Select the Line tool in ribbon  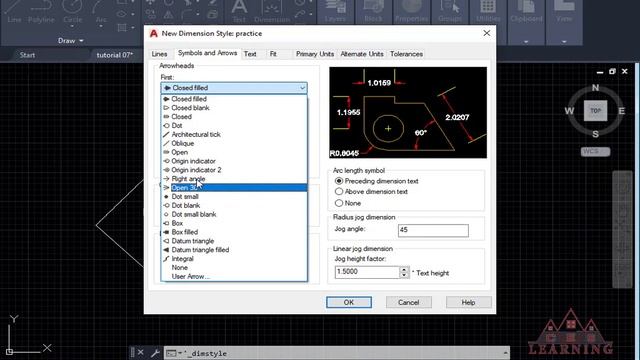(14, 11)
